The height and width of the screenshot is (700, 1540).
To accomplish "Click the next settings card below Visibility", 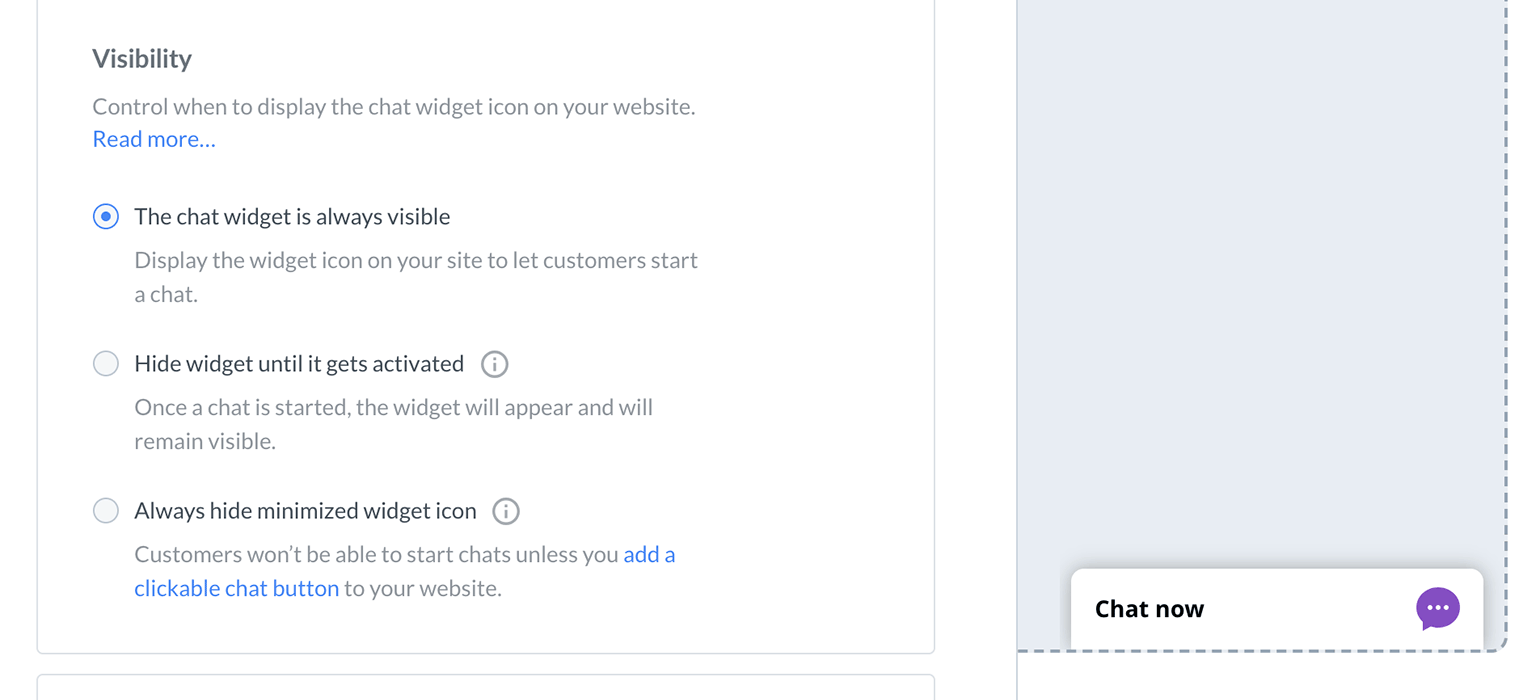I will pyautogui.click(x=486, y=690).
